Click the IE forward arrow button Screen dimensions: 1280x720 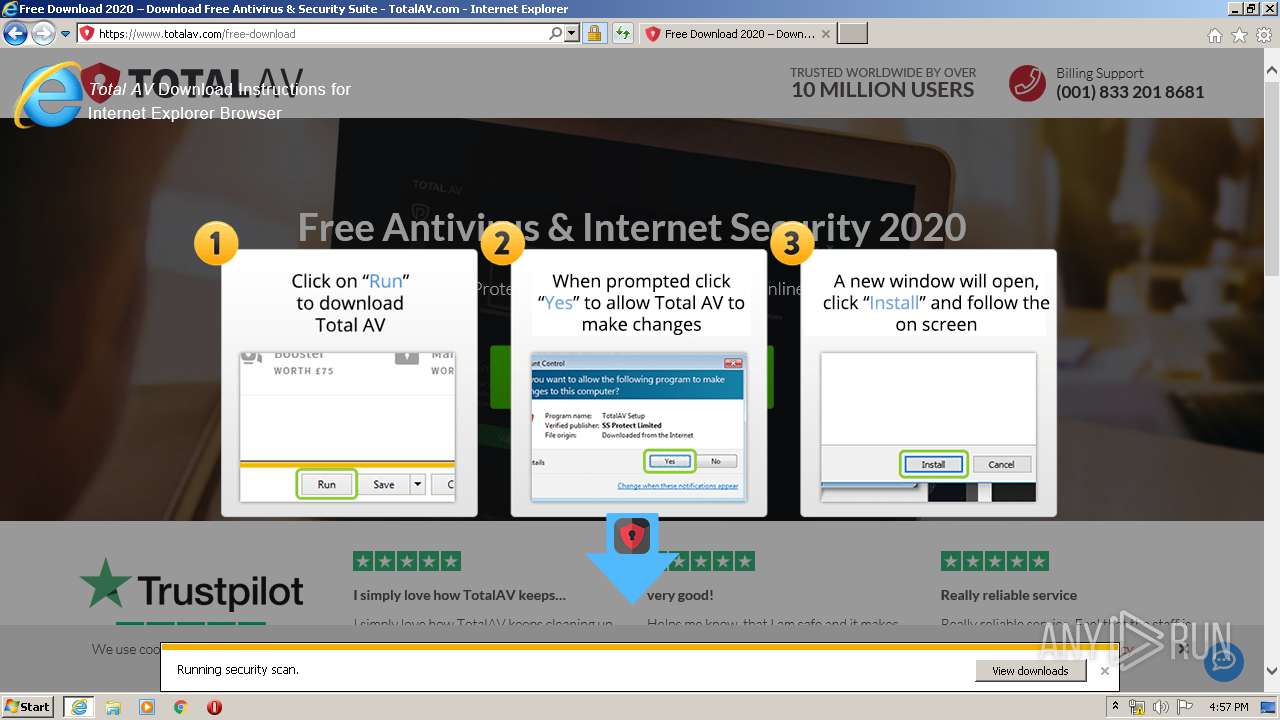43,34
